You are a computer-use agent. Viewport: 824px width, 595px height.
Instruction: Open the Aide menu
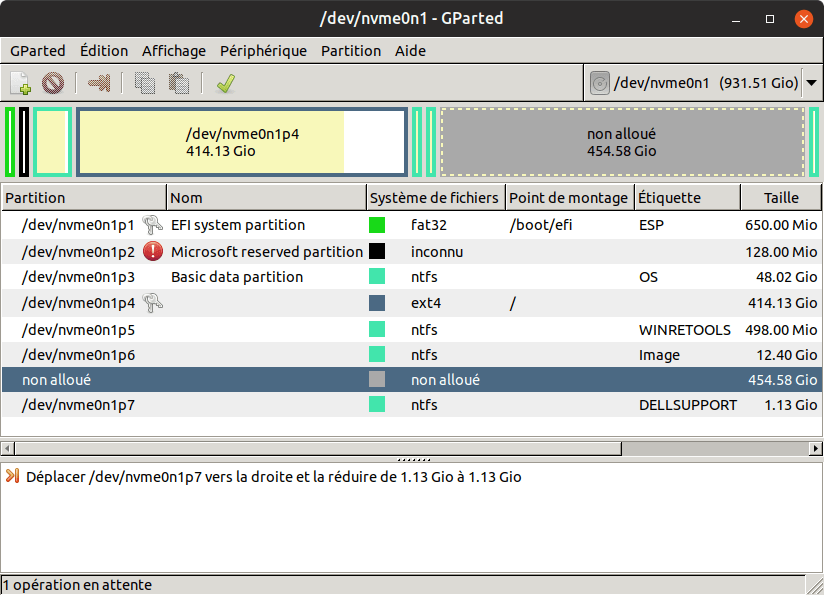click(410, 51)
